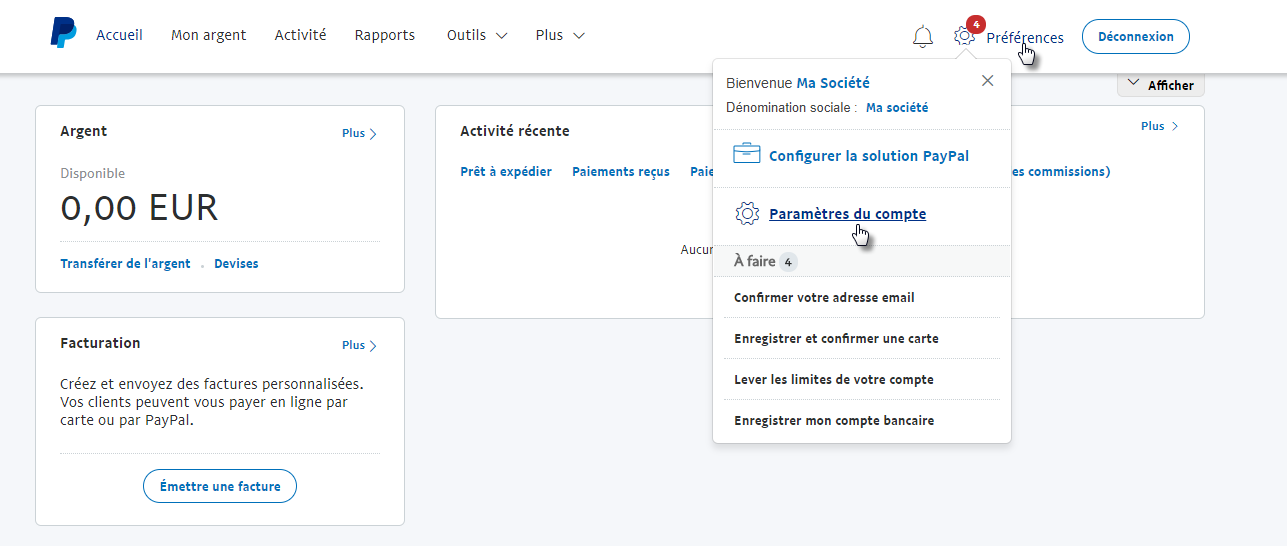1287x546 pixels.
Task: Click the 0,00 EUR balance amount
Action: click(x=139, y=208)
